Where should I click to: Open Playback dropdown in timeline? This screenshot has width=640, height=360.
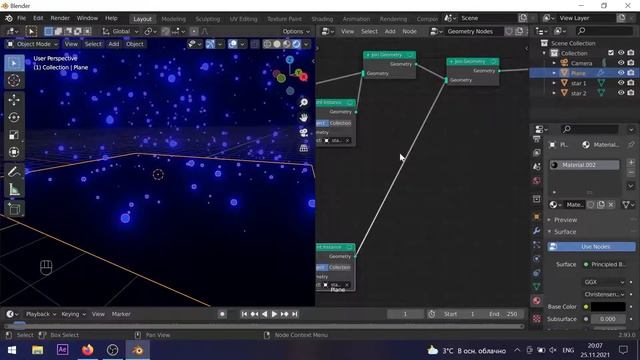41,314
